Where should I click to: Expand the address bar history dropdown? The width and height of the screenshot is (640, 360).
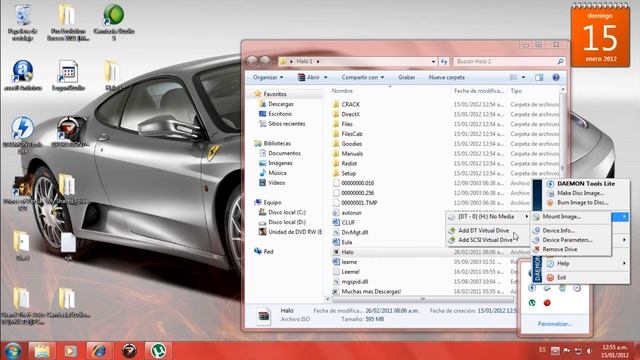pyautogui.click(x=433, y=61)
